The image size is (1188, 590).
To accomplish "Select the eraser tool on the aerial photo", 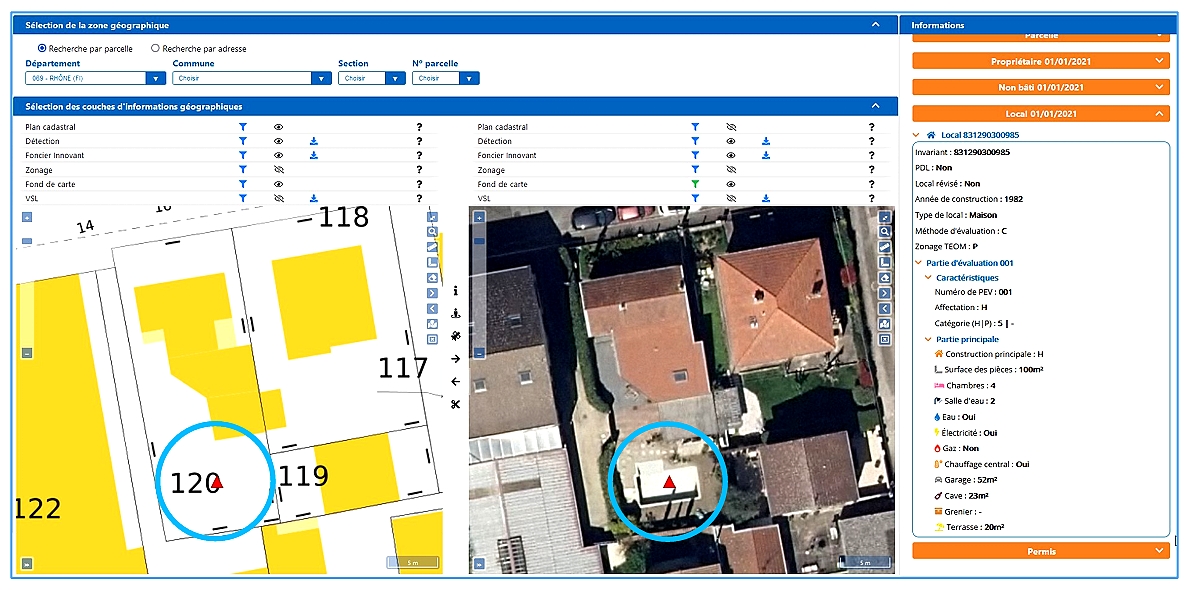I will click(884, 278).
